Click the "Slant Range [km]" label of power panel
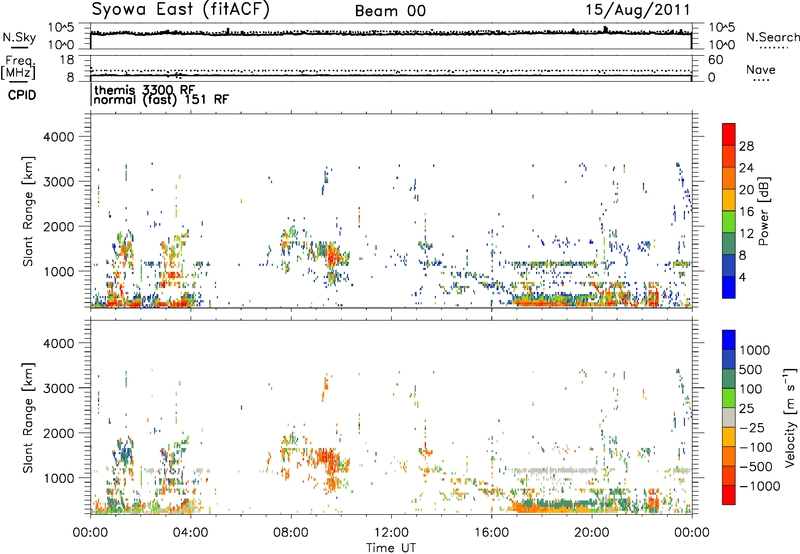The image size is (800, 554). (28, 211)
